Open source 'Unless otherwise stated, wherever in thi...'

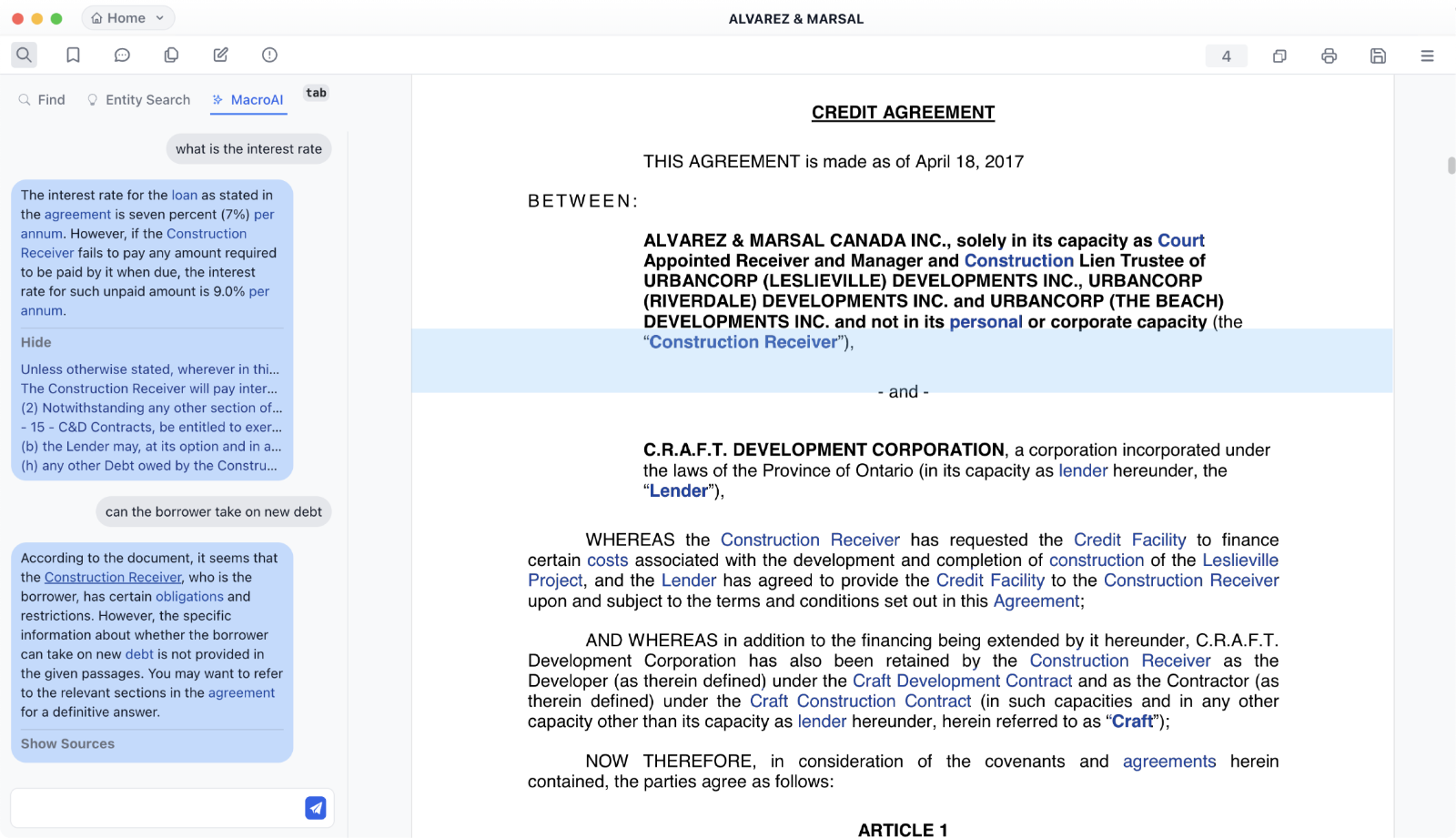click(150, 369)
